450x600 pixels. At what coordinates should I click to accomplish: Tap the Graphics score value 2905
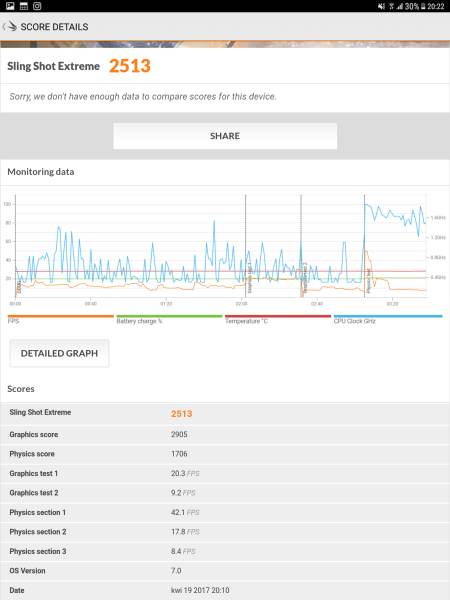click(179, 434)
